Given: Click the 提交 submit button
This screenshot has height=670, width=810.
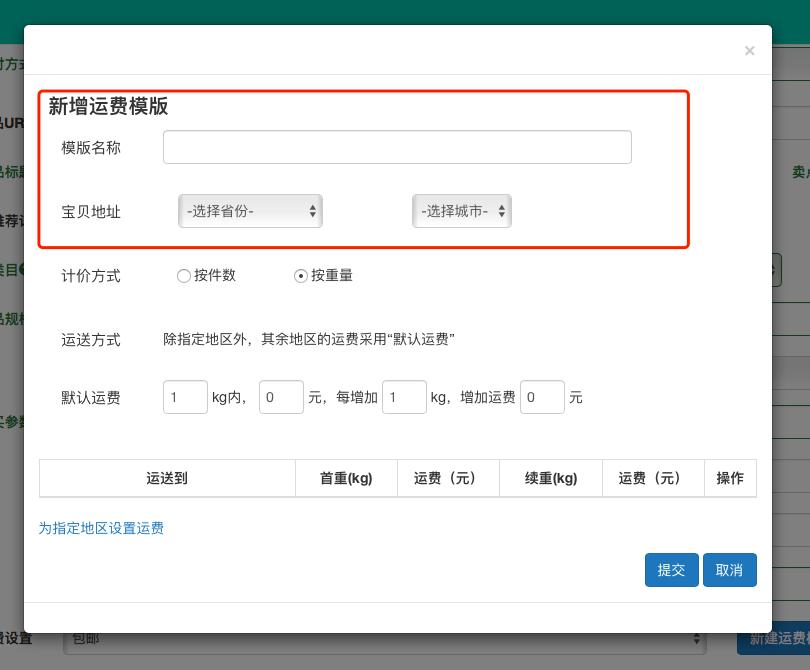Looking at the screenshot, I should (671, 569).
